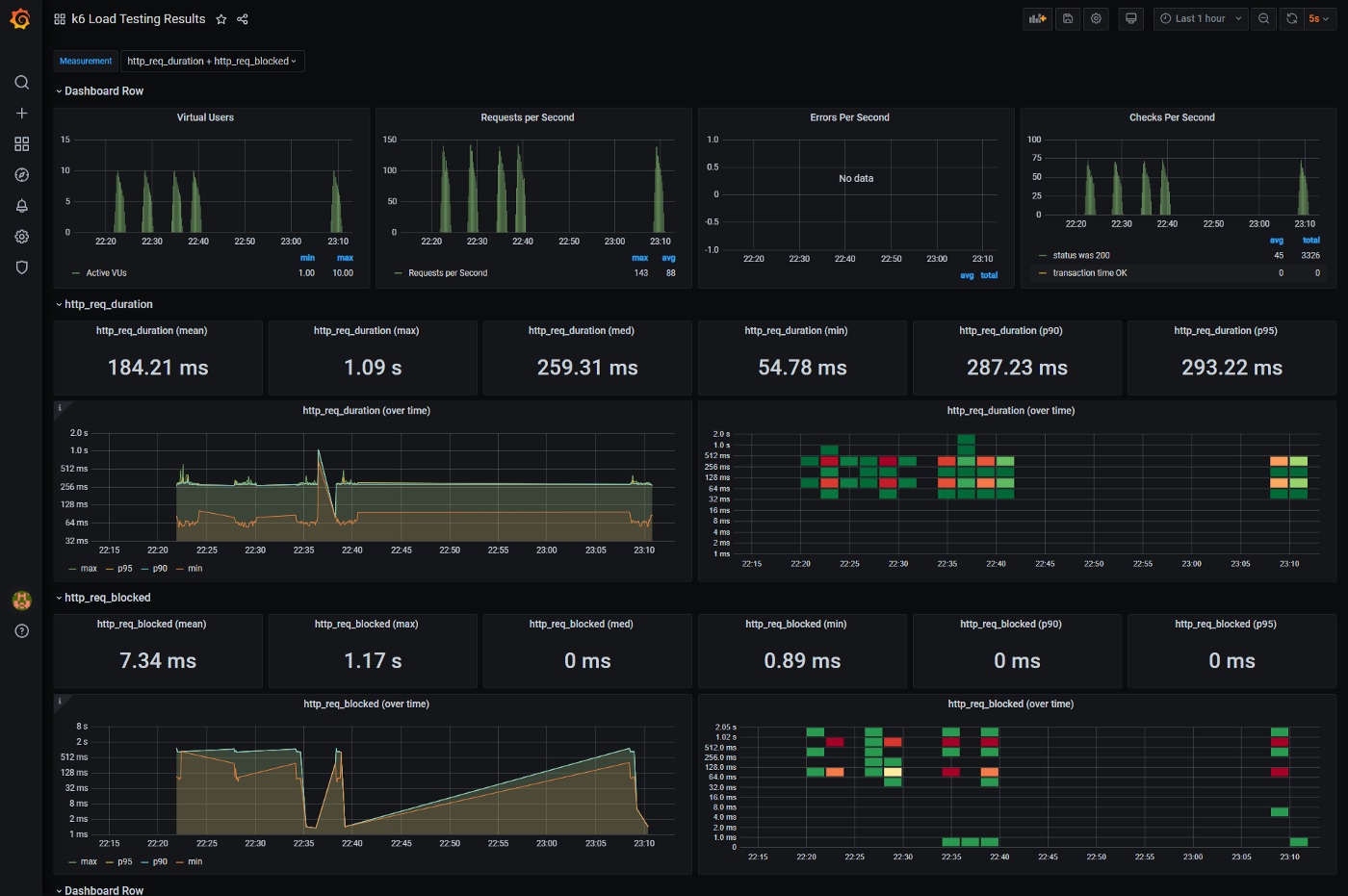Star the k6 Load Testing Results dashboard
This screenshot has width=1348, height=896.
[221, 19]
